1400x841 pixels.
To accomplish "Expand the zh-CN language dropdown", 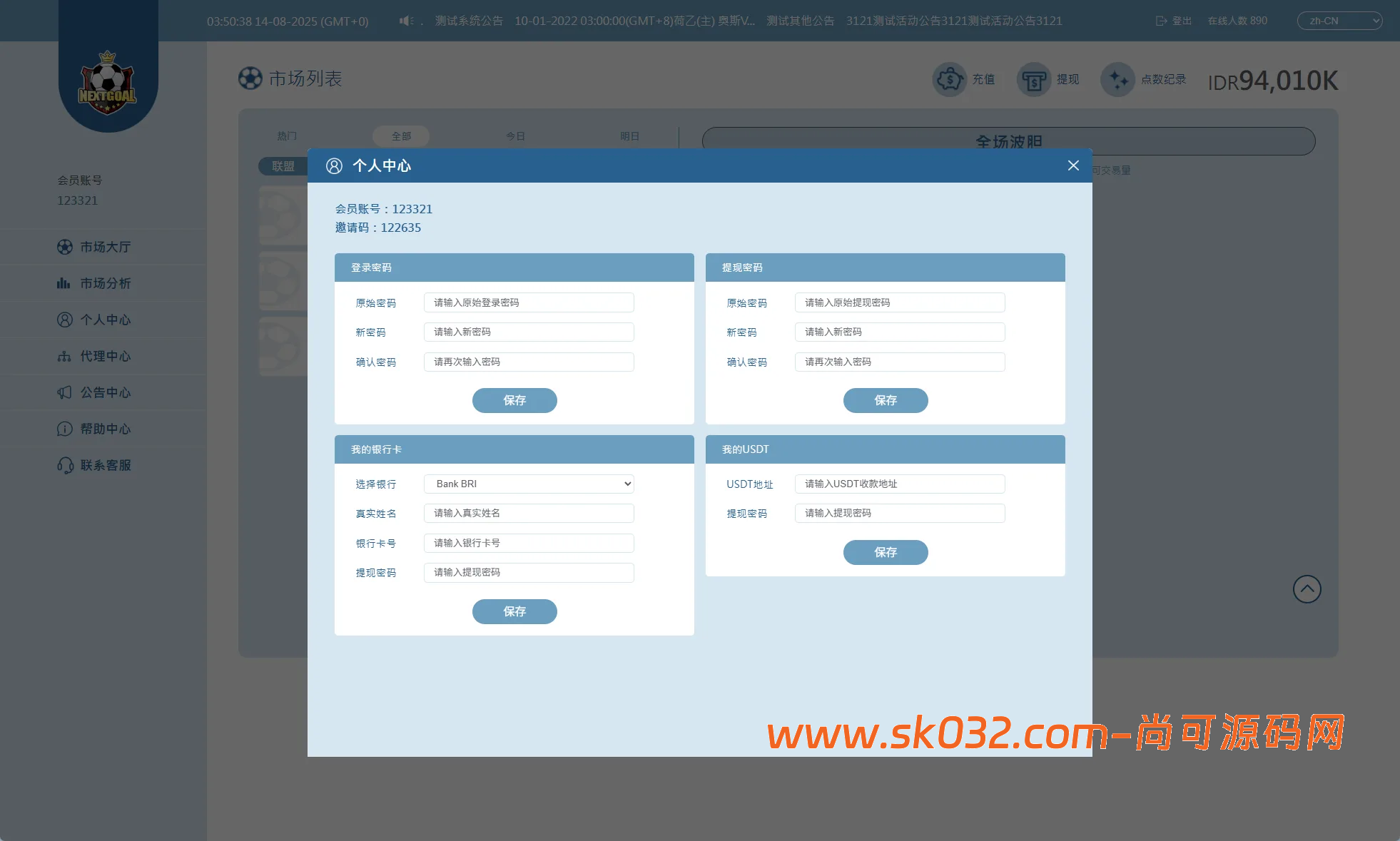I will [x=1339, y=21].
